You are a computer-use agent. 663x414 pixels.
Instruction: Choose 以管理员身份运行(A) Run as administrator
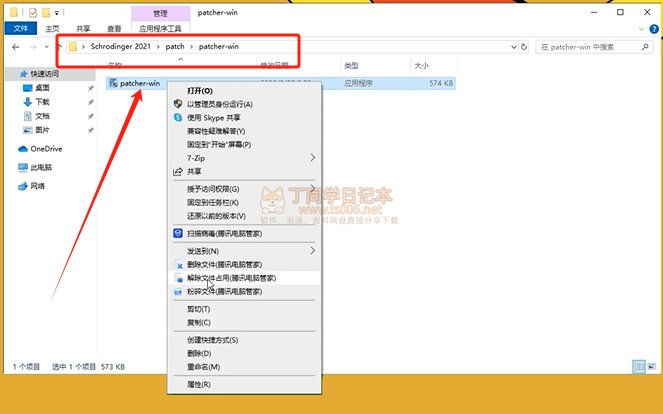(244, 104)
